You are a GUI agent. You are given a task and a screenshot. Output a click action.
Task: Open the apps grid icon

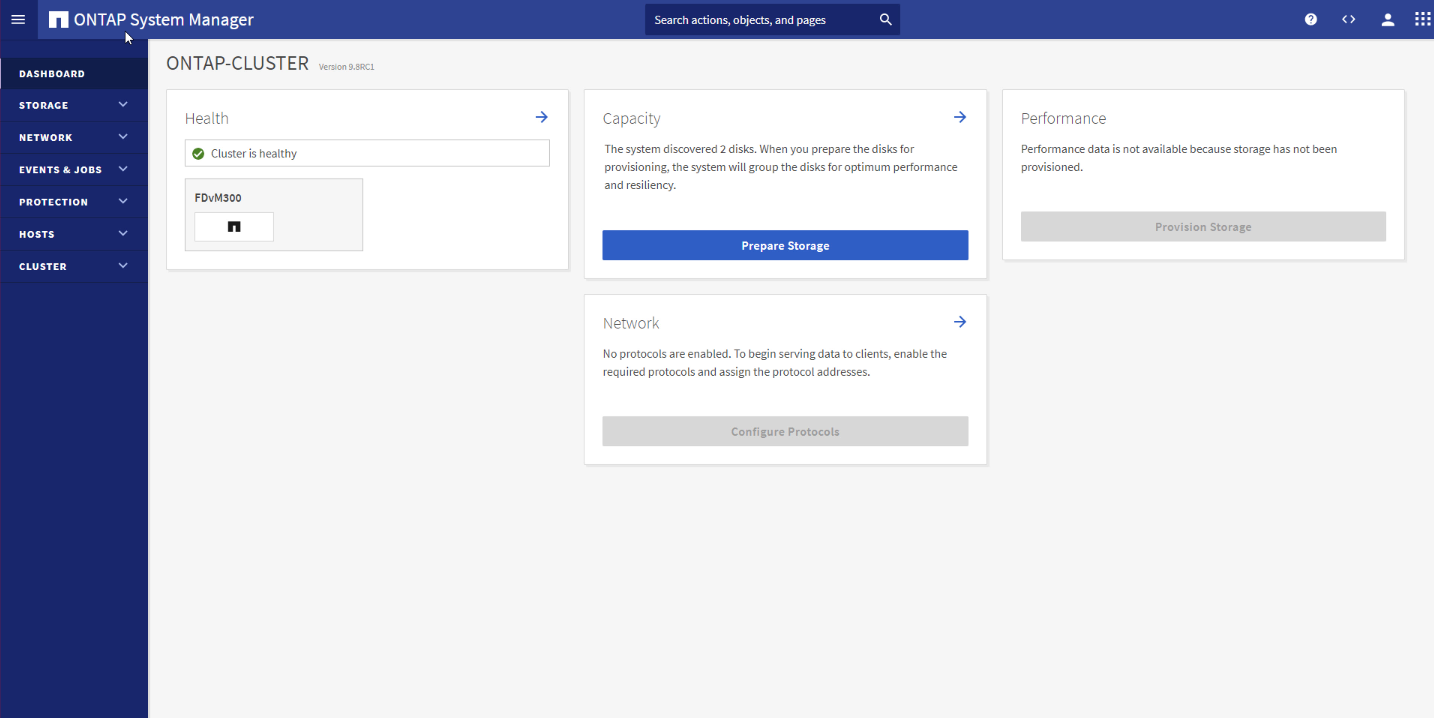[1422, 19]
